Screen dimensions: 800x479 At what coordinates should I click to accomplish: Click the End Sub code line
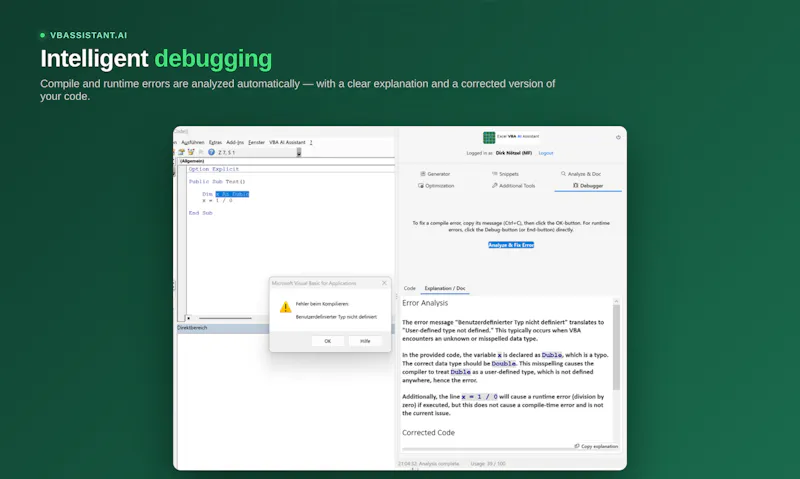coord(201,213)
